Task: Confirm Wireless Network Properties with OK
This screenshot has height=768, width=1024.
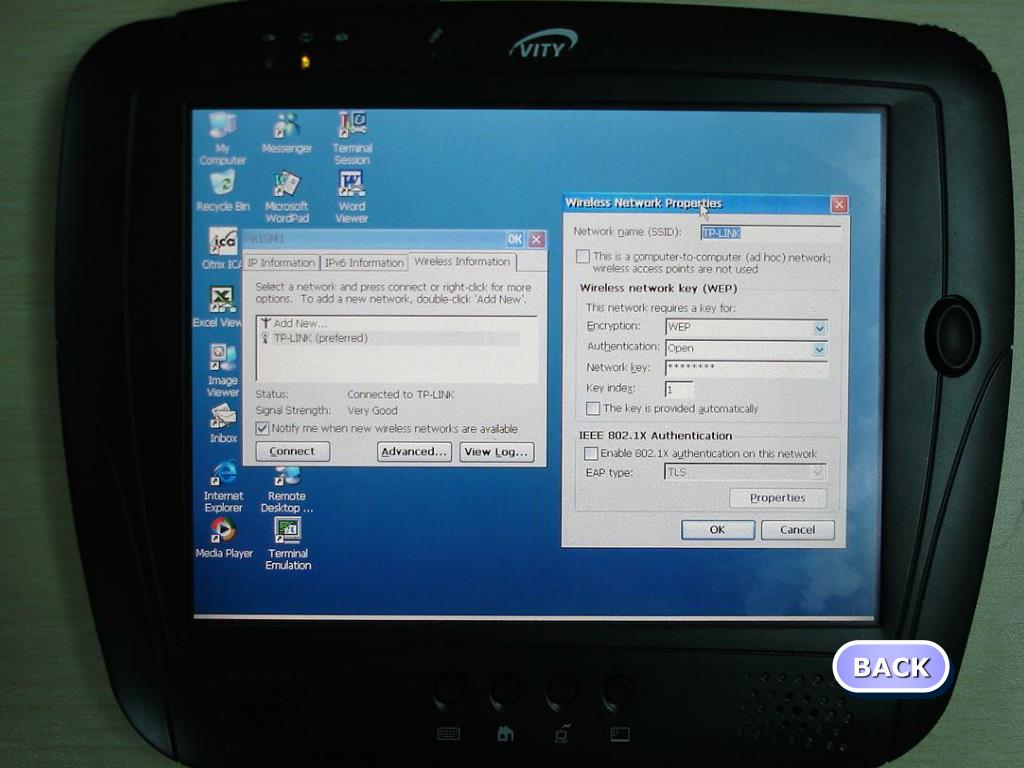Action: pyautogui.click(x=718, y=530)
